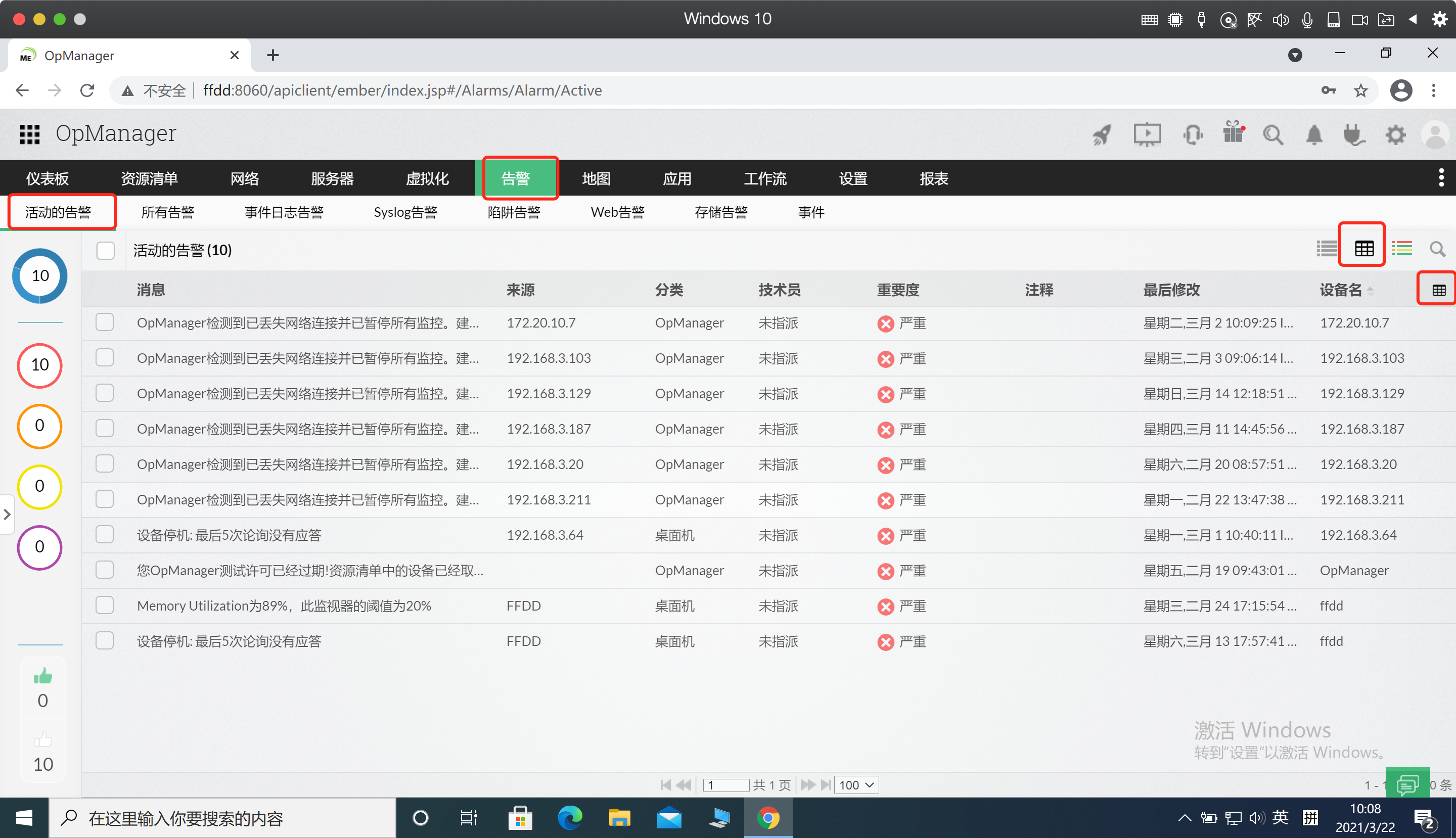Filter by the orange severity circle
1456x838 pixels.
[40, 426]
